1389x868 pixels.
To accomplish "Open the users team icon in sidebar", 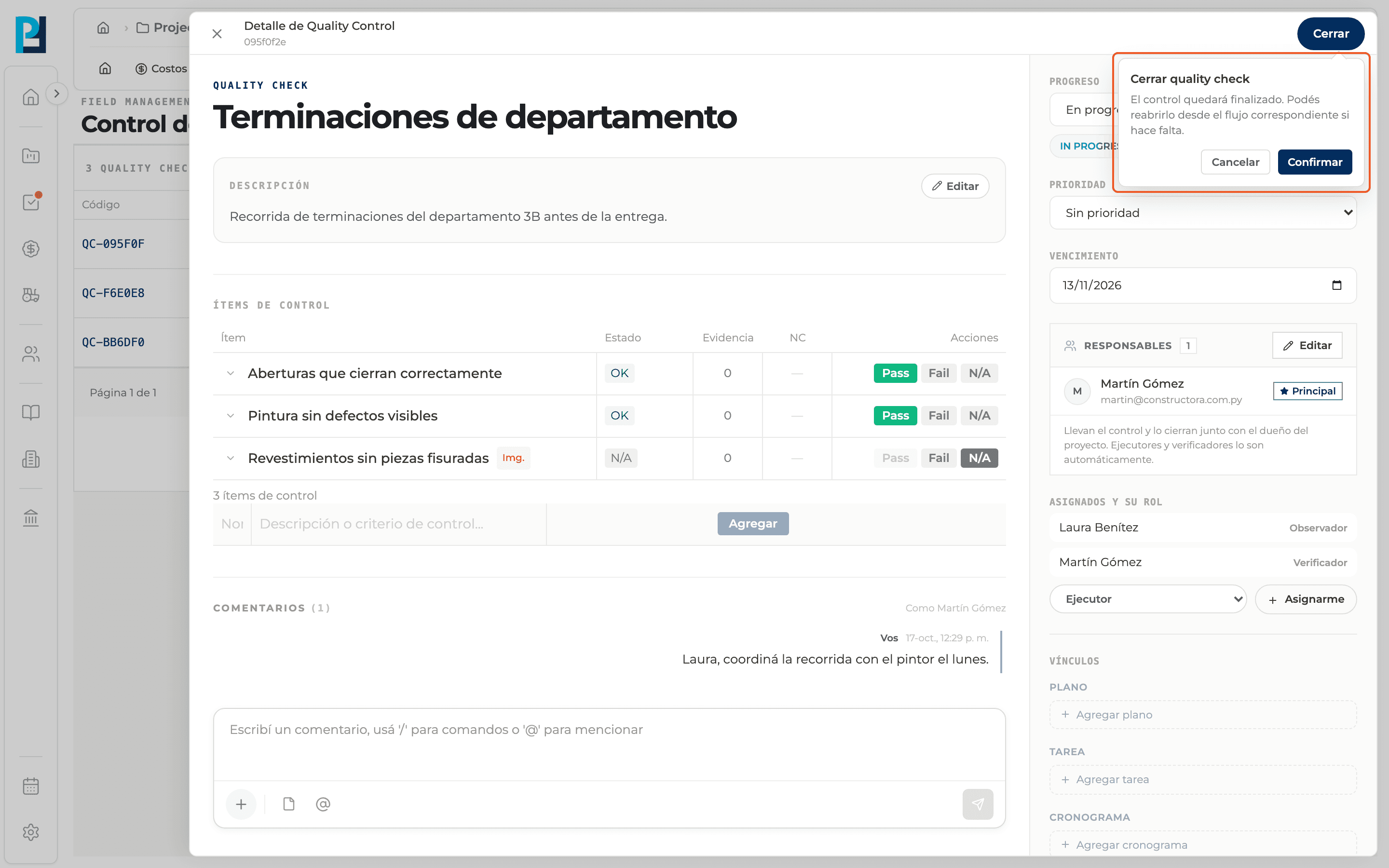I will pos(31,354).
